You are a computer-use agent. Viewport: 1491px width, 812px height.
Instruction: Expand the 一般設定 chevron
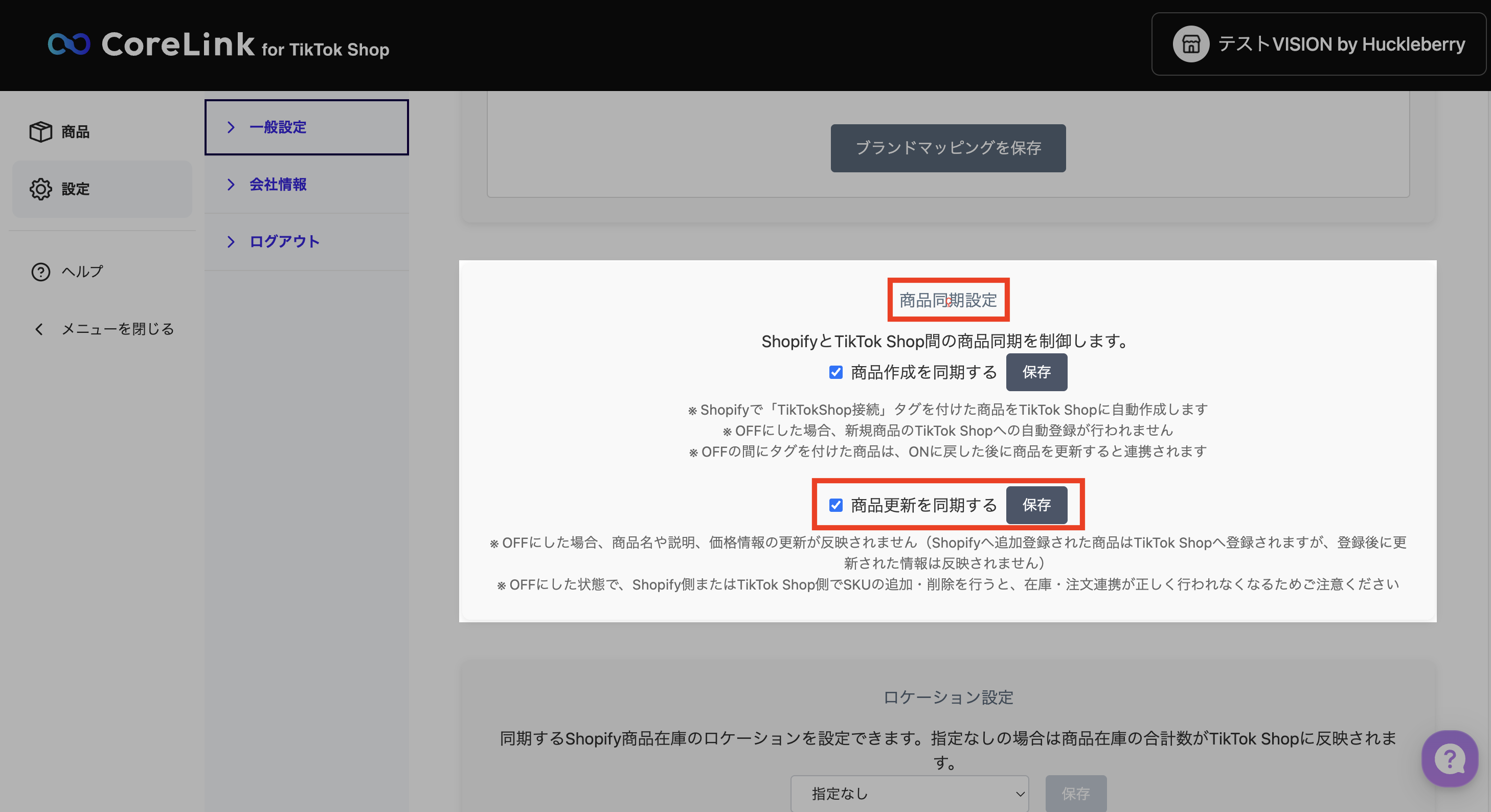pos(231,127)
